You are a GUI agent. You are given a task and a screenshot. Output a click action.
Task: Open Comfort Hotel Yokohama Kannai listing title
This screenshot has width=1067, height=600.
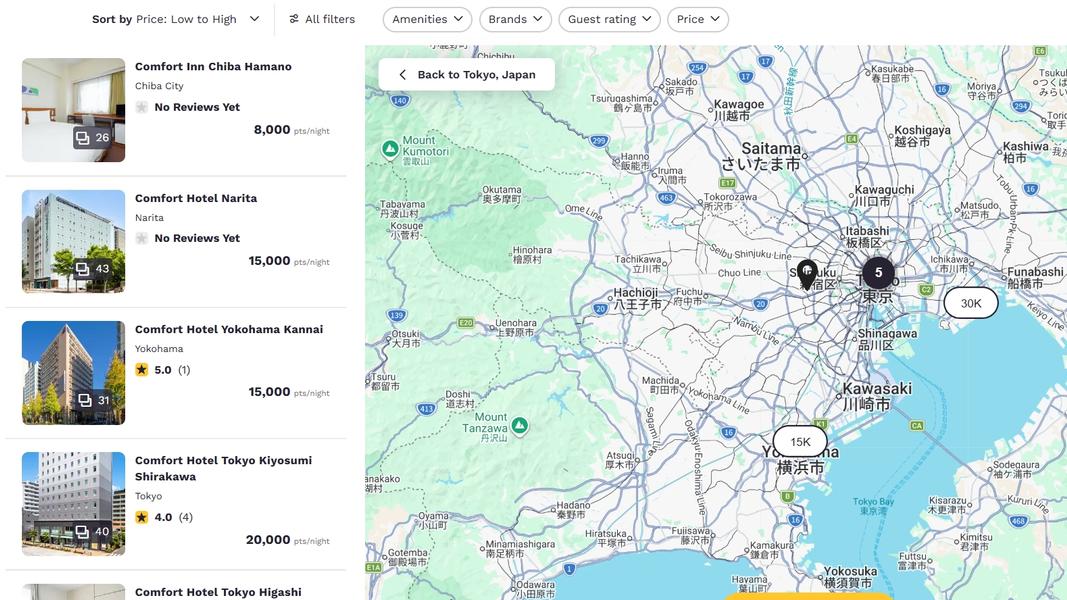pos(229,329)
